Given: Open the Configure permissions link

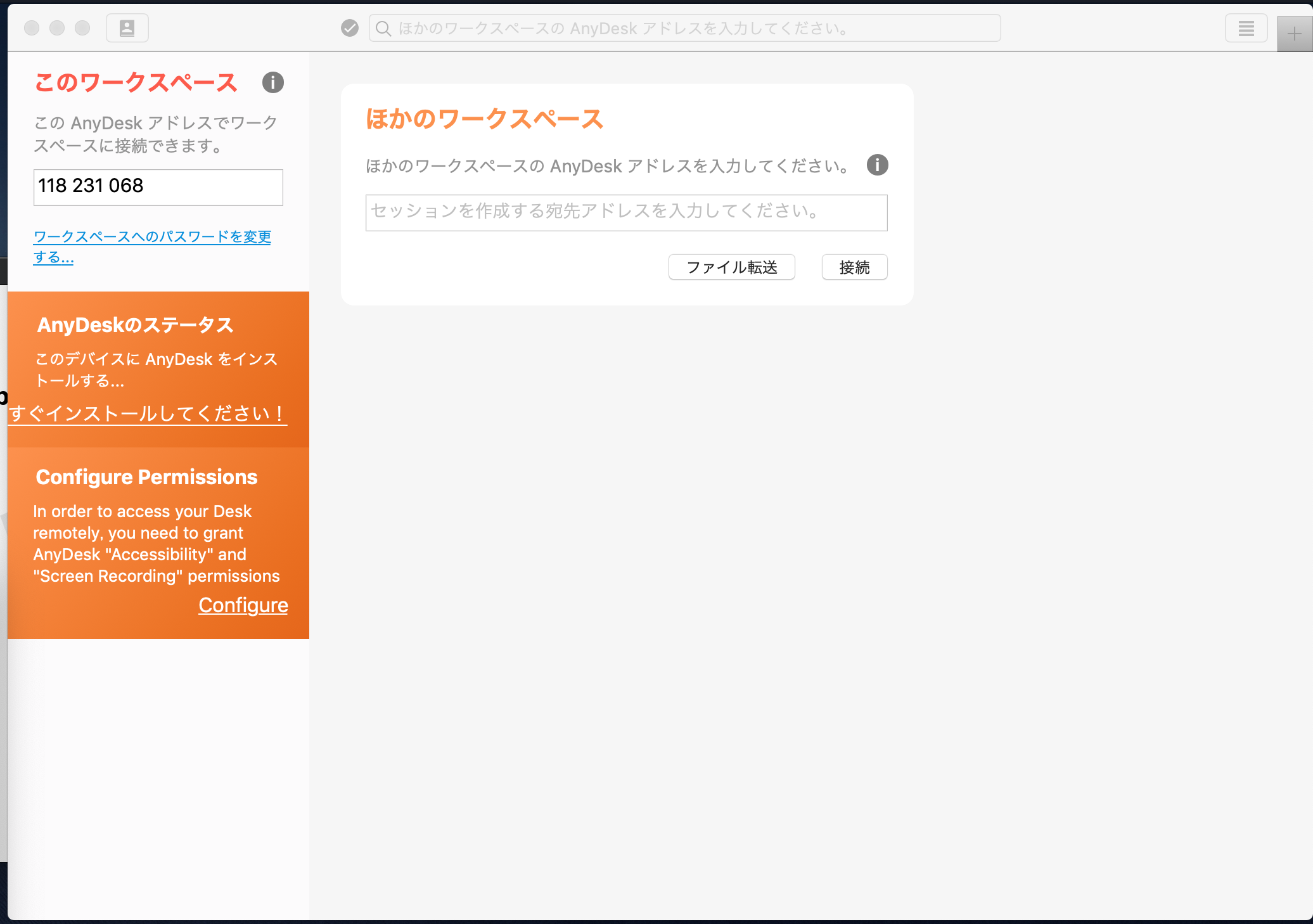Looking at the screenshot, I should click(243, 605).
